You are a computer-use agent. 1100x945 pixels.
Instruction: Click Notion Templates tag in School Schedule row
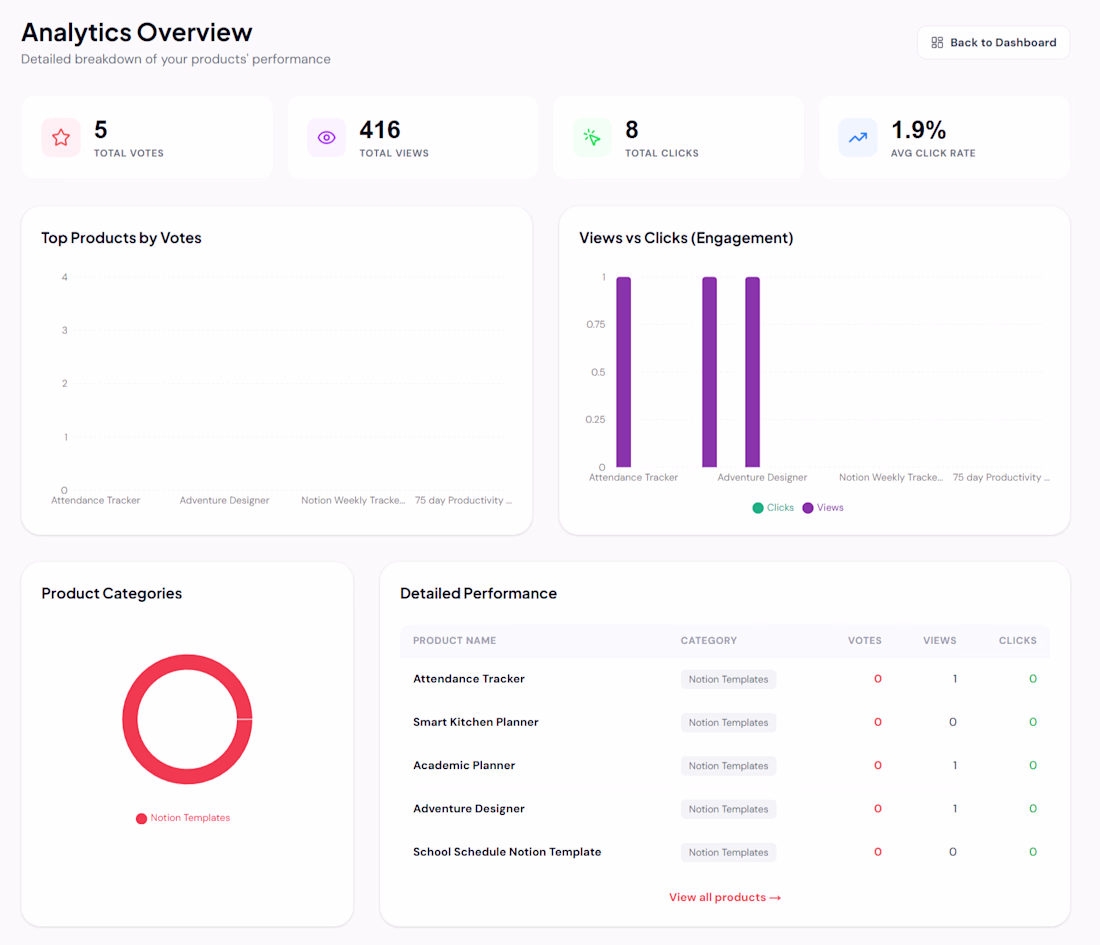pos(728,852)
